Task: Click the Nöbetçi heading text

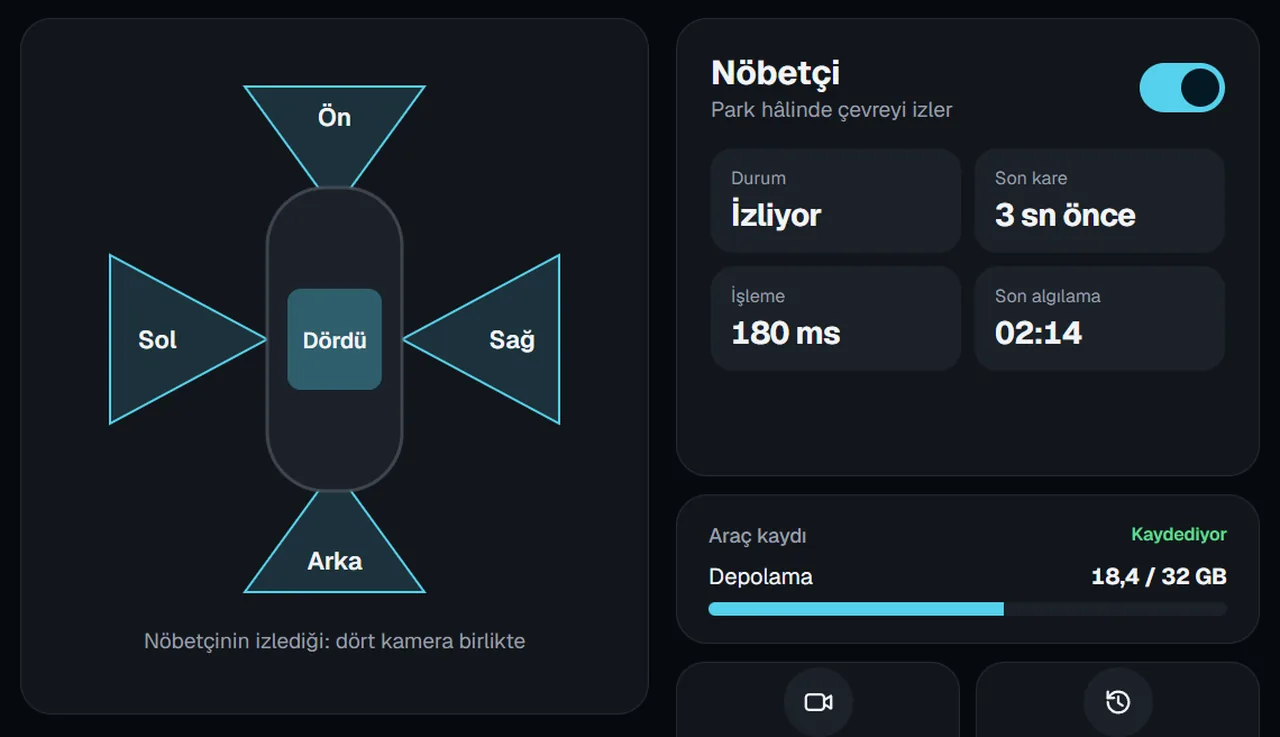Action: (775, 73)
